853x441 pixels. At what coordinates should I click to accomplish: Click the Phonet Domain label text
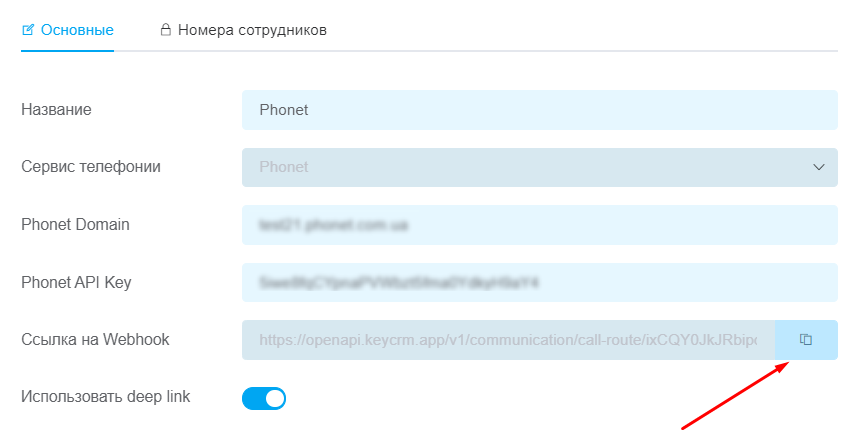click(x=75, y=225)
